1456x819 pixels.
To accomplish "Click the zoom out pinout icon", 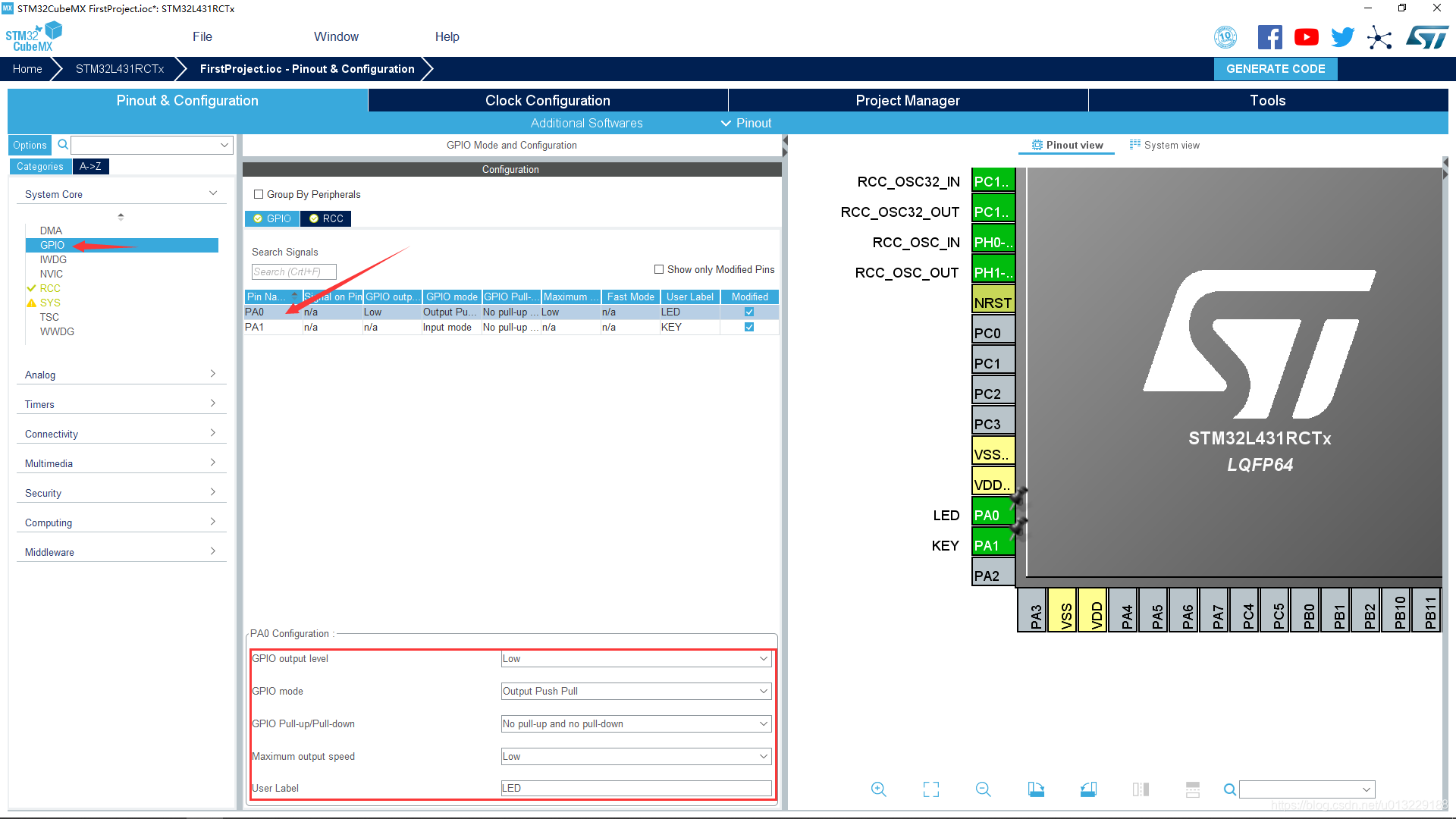I will (984, 789).
